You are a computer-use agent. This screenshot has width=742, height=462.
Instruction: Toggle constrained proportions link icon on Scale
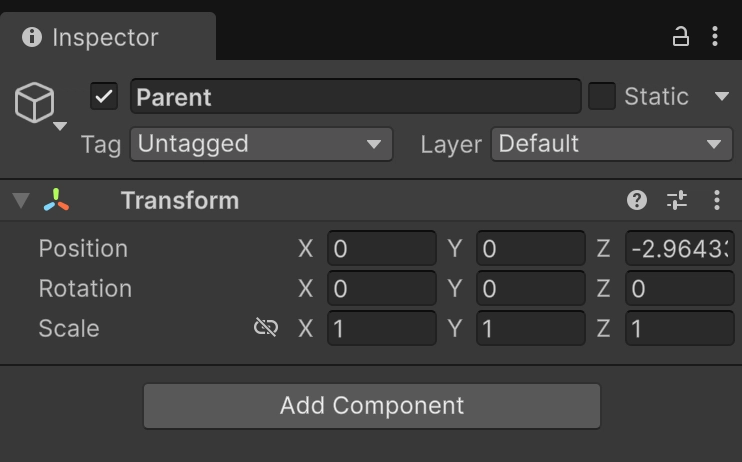tap(266, 328)
